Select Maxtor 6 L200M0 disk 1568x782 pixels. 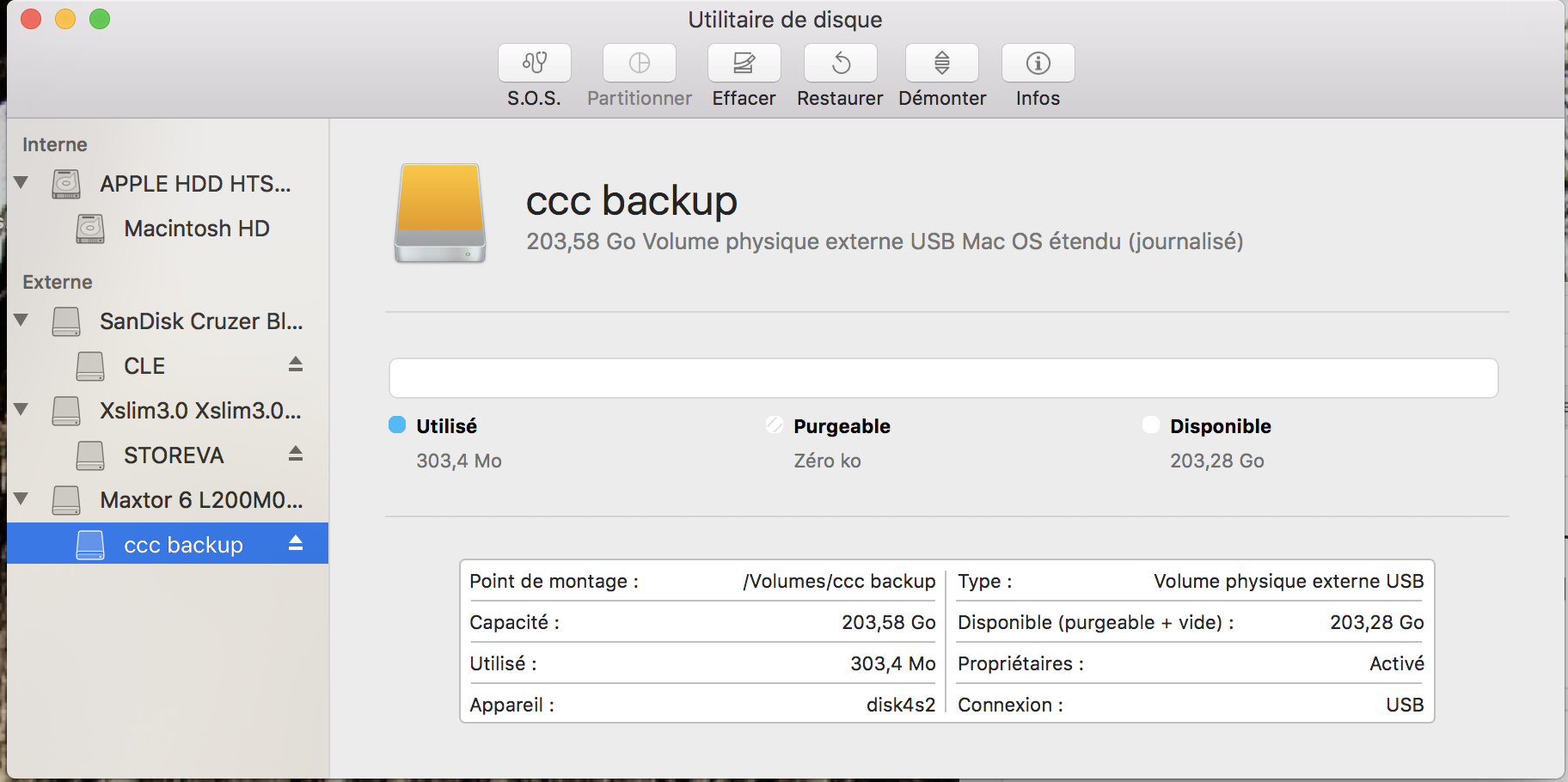pos(200,500)
